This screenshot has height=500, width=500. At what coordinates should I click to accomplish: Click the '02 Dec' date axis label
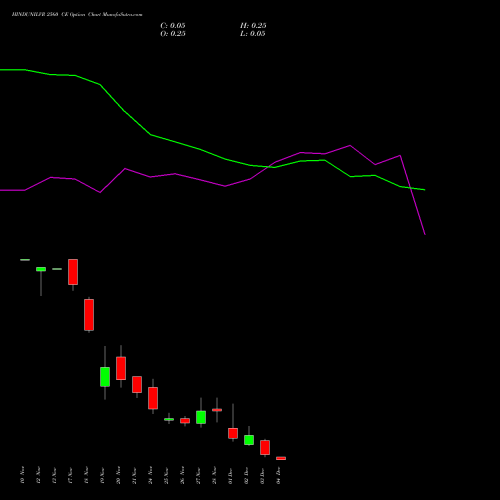tap(246, 475)
